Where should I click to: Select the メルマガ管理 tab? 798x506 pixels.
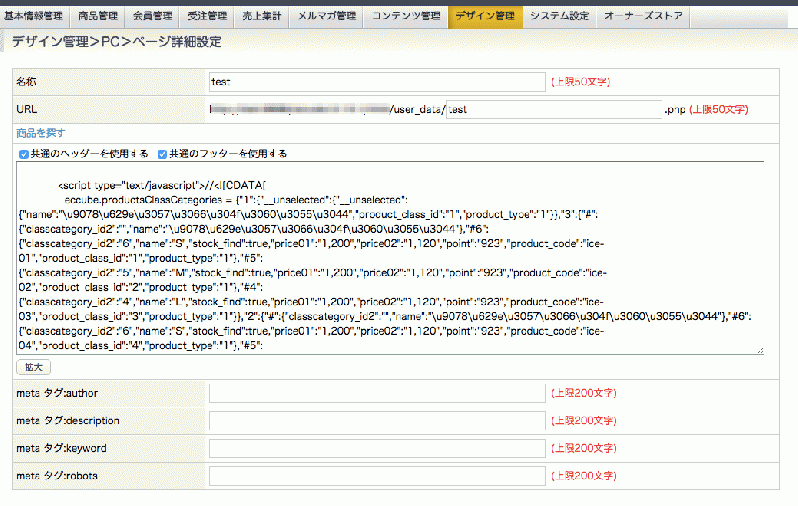click(x=326, y=16)
